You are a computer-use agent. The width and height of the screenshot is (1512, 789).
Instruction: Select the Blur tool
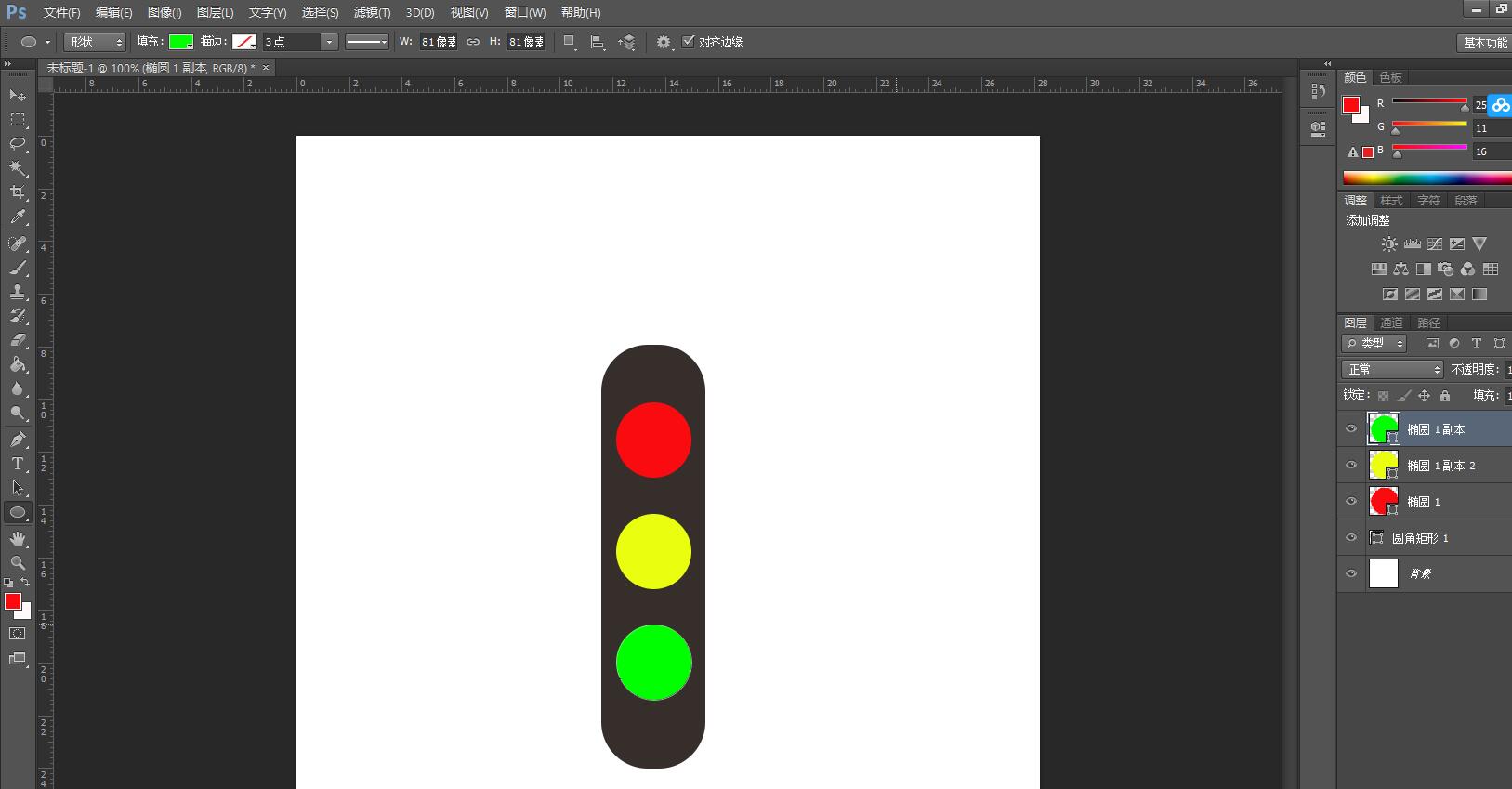[18, 388]
